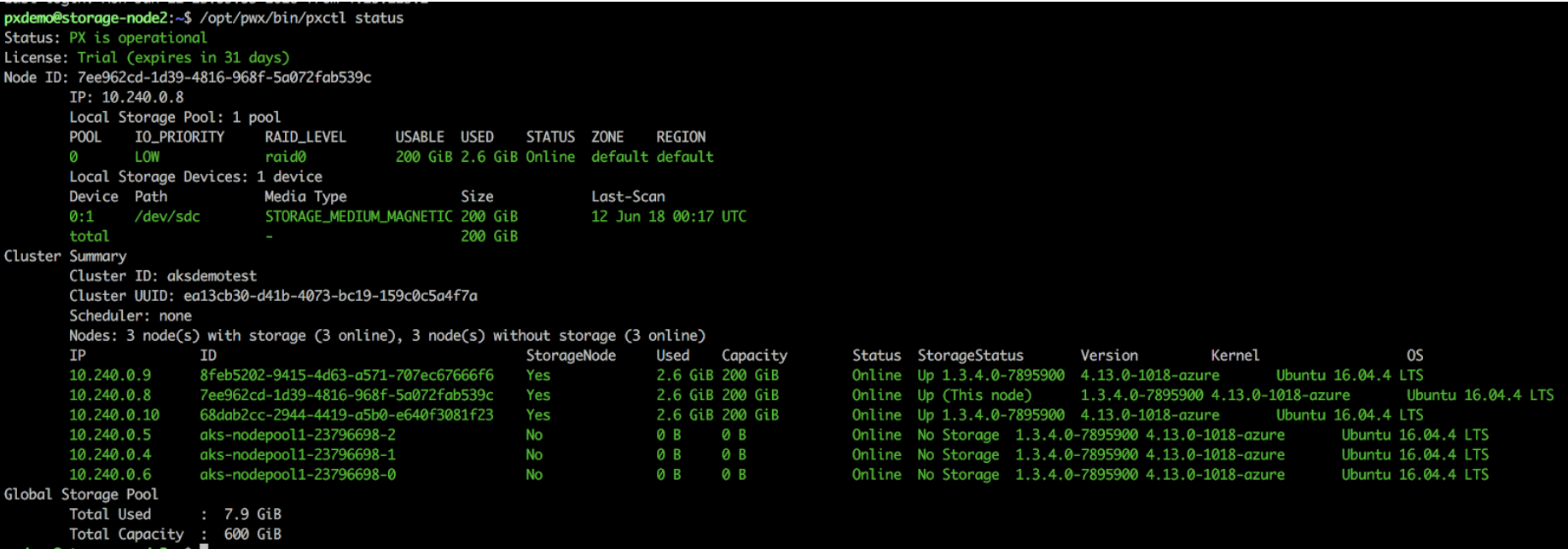The height and width of the screenshot is (549, 1568).
Task: Click the Node ID value on the top line
Action: 224,78
